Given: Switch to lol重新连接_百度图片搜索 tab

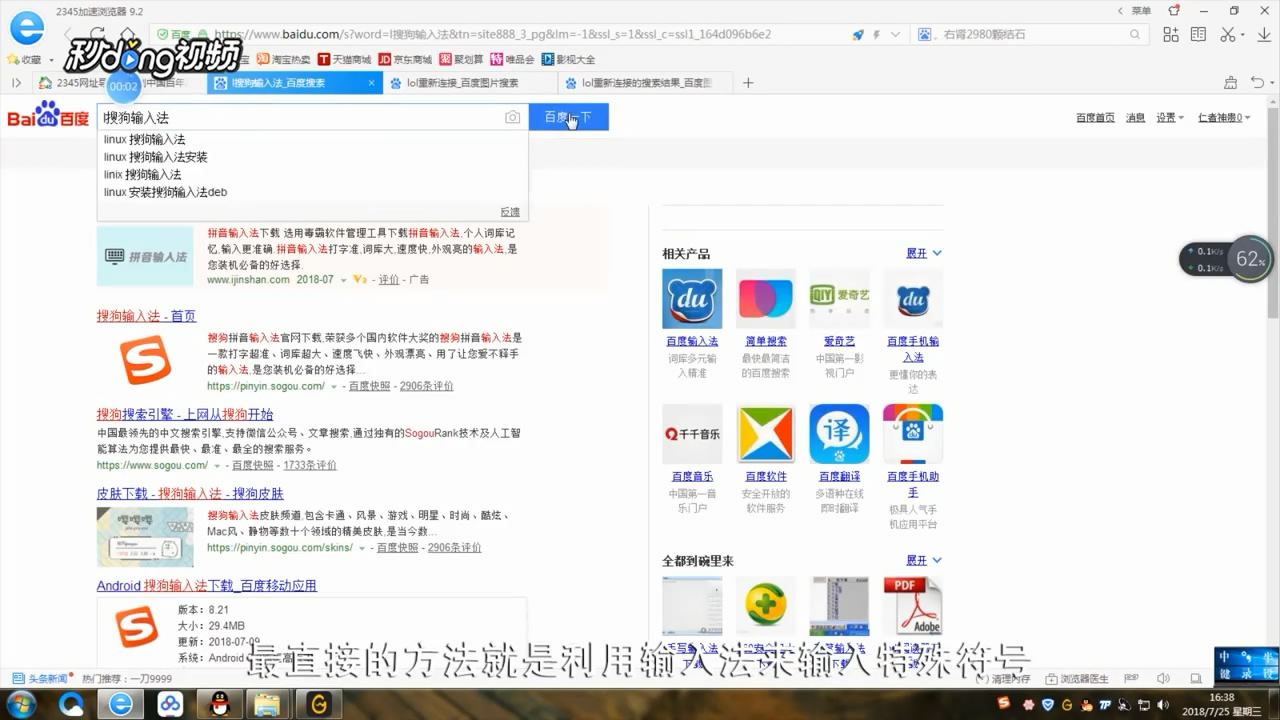Looking at the screenshot, I should (x=469, y=83).
